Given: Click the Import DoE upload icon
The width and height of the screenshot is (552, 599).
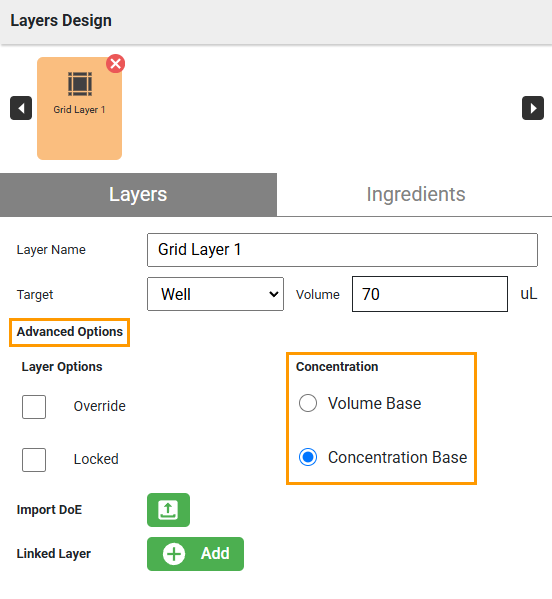Looking at the screenshot, I should point(168,510).
